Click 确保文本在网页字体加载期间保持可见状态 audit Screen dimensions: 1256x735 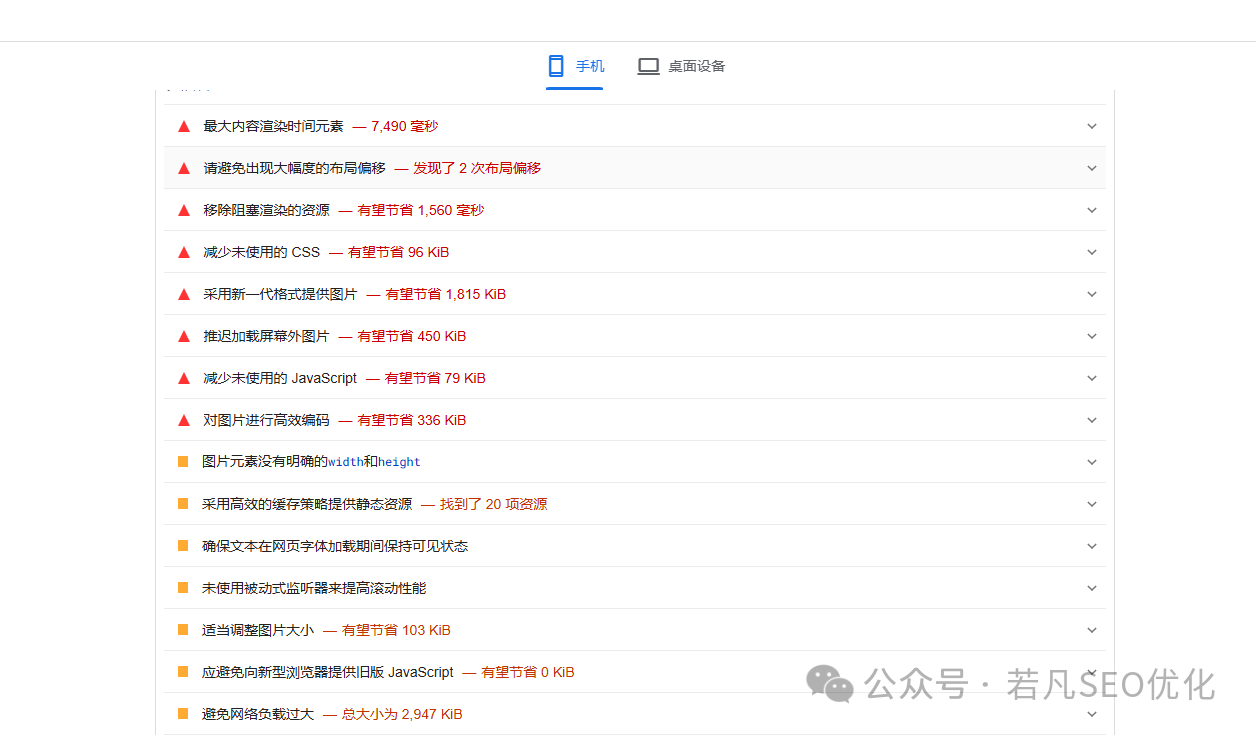click(335, 546)
